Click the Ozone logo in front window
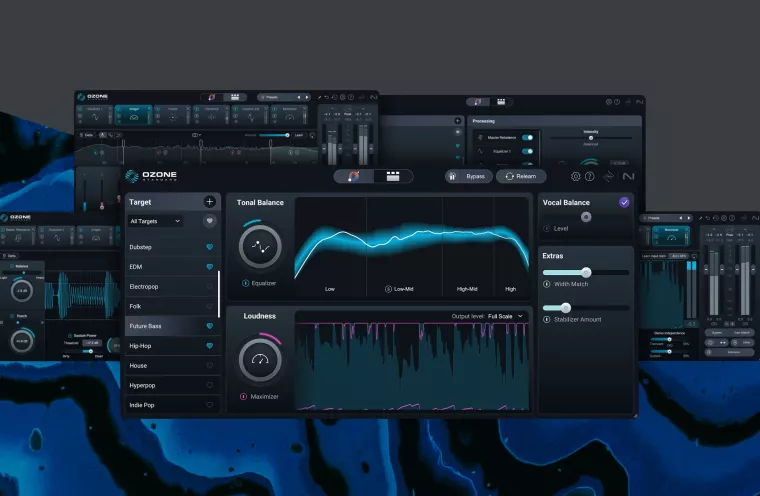This screenshot has height=496, width=760. [x=151, y=176]
